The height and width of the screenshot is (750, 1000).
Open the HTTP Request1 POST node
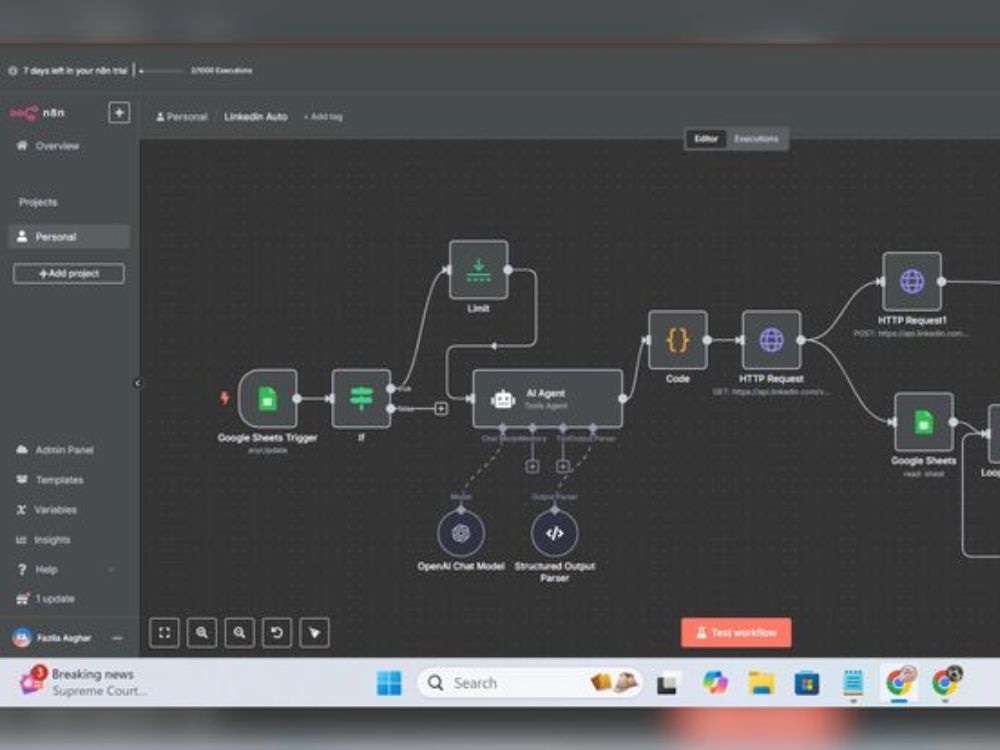pos(912,281)
